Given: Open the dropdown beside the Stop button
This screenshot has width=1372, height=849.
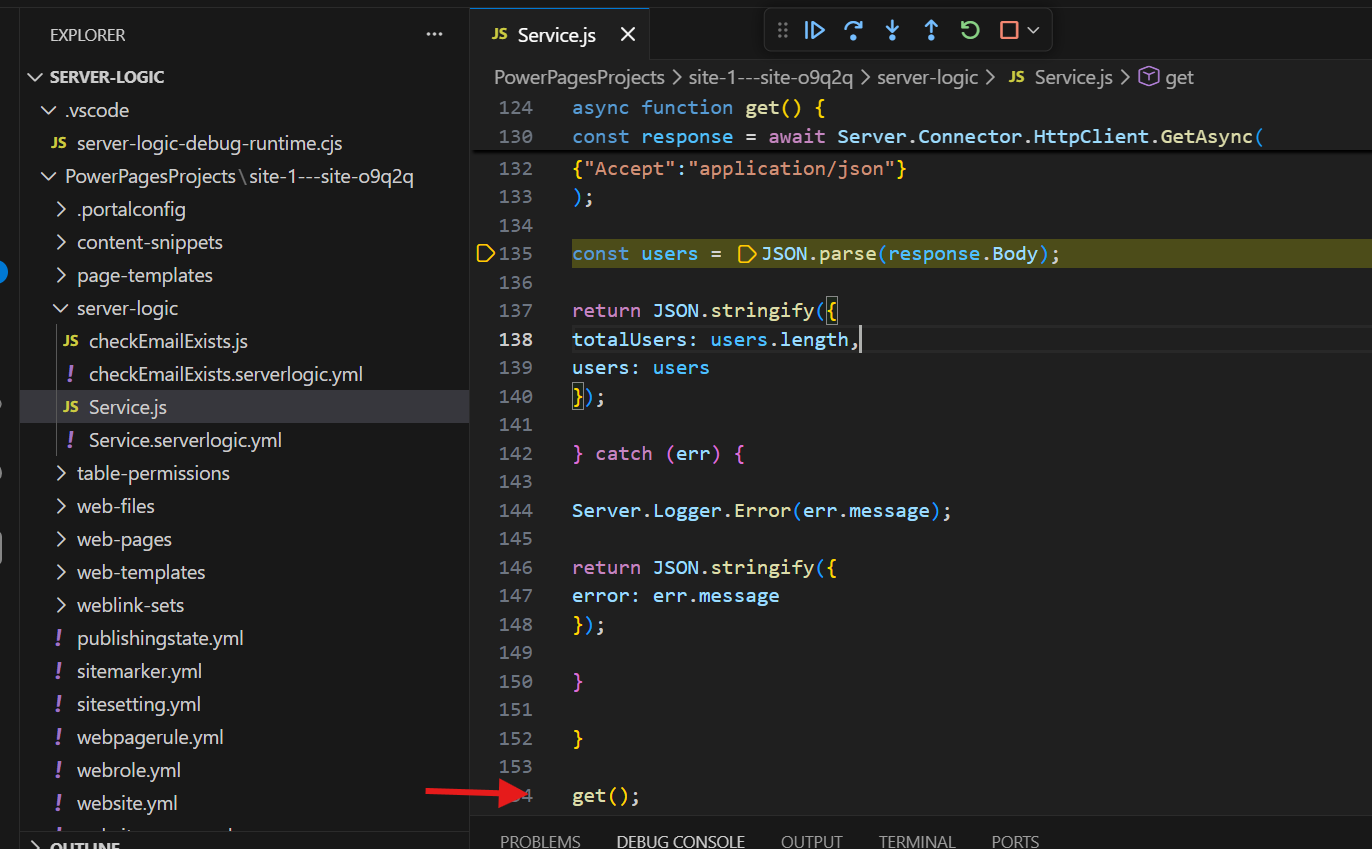Looking at the screenshot, I should pyautogui.click(x=1034, y=30).
